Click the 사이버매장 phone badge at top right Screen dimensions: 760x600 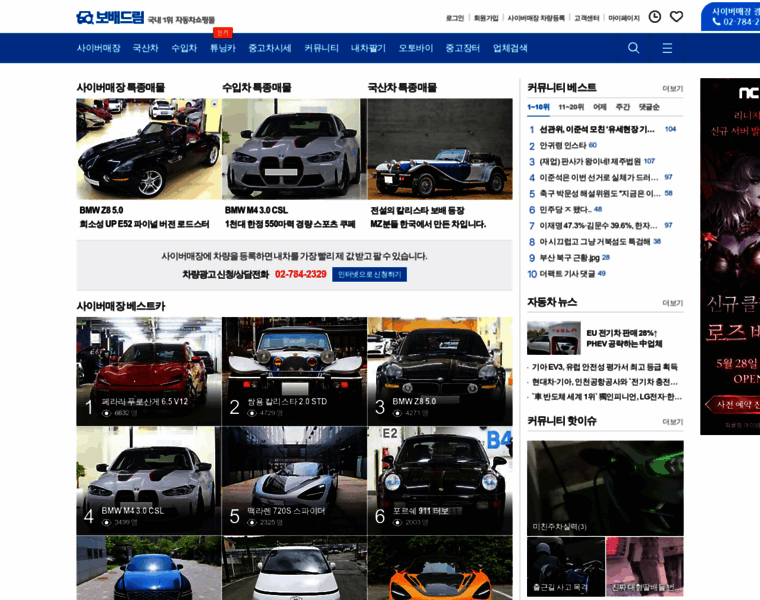pyautogui.click(x=730, y=16)
